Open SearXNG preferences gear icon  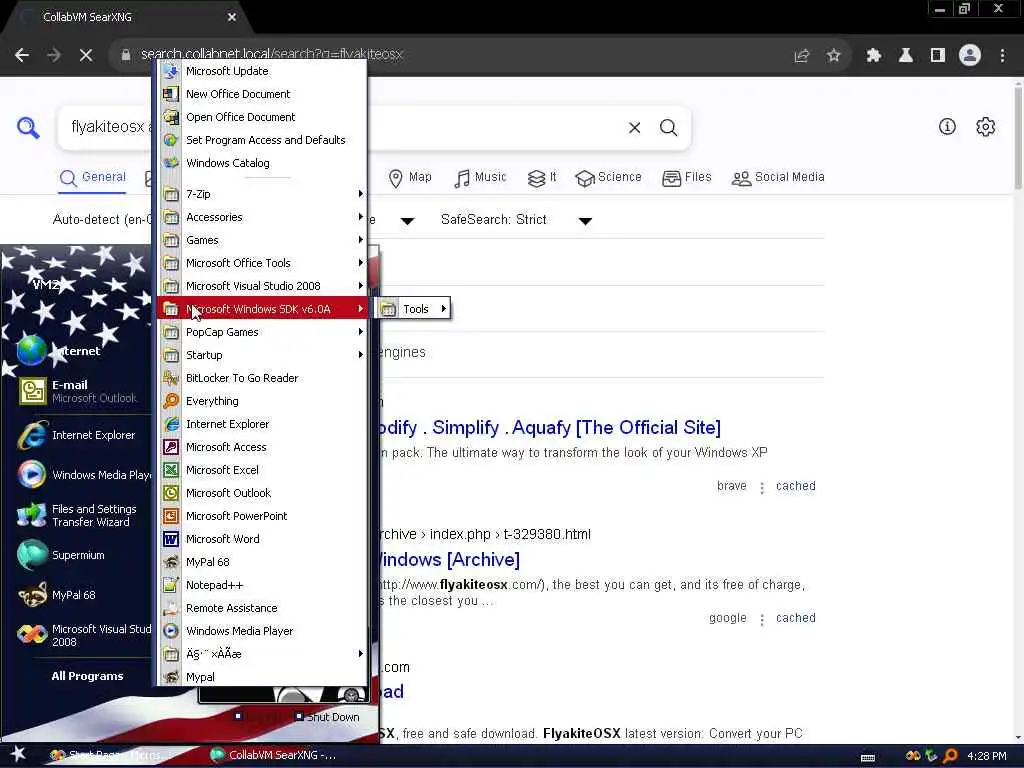coord(985,127)
